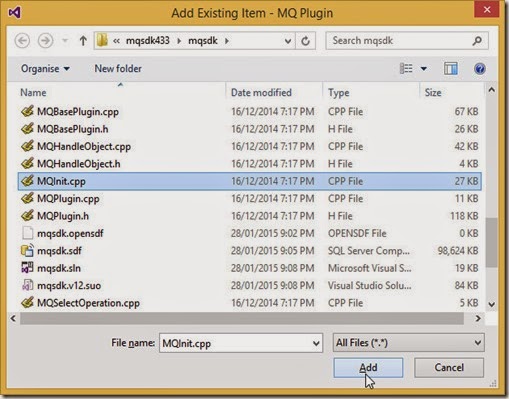Click the horizontal scroll left arrow

pos(13,318)
